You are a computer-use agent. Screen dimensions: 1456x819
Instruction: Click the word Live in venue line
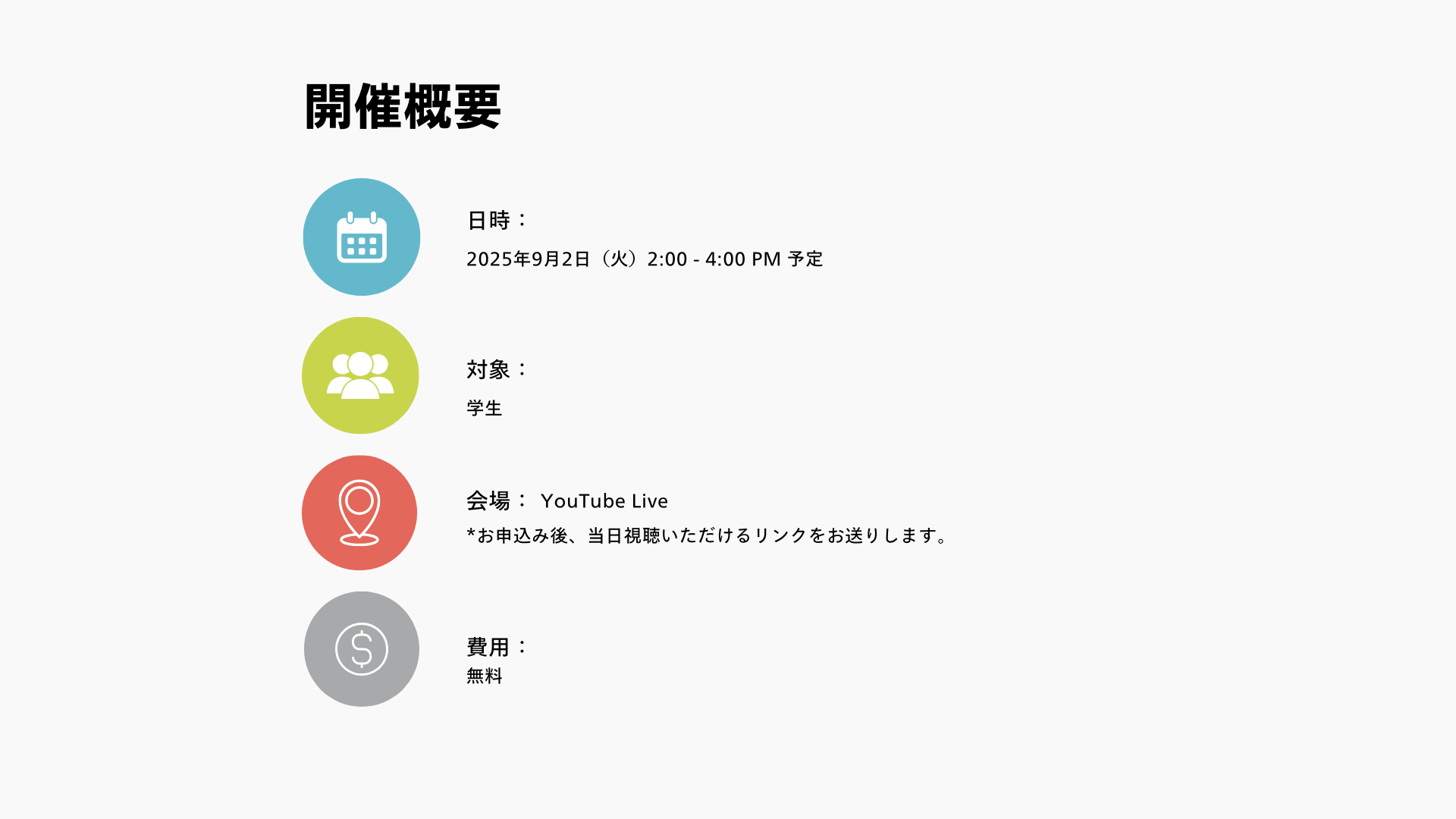click(649, 501)
